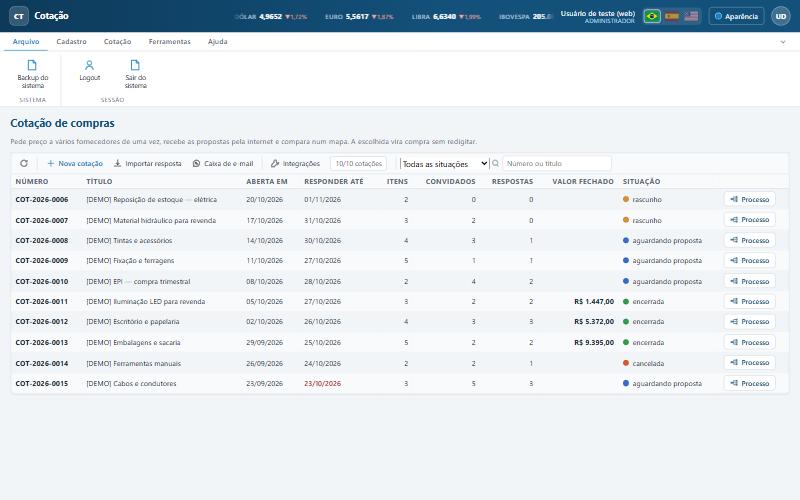This screenshot has height=500, width=800.
Task: Switch to Cotação tab
Action: pos(117,41)
